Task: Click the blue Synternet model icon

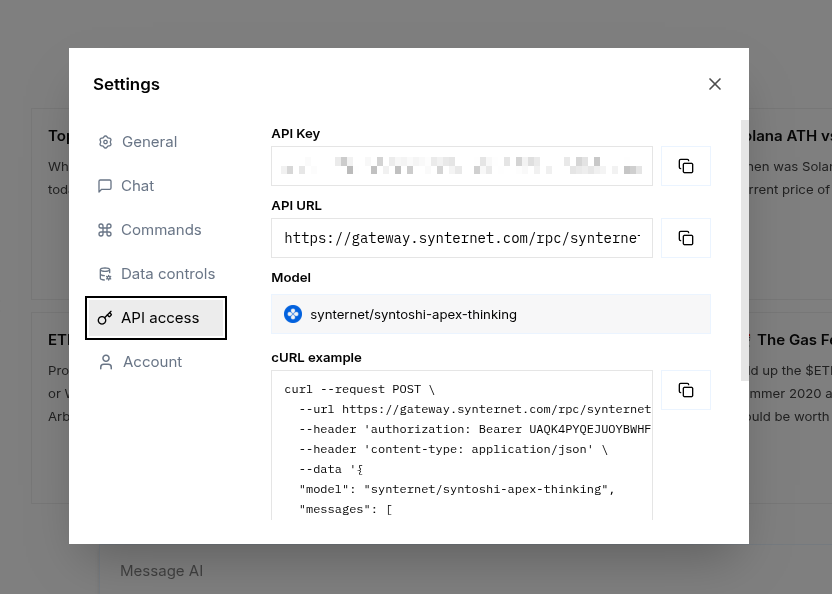Action: pyautogui.click(x=293, y=314)
